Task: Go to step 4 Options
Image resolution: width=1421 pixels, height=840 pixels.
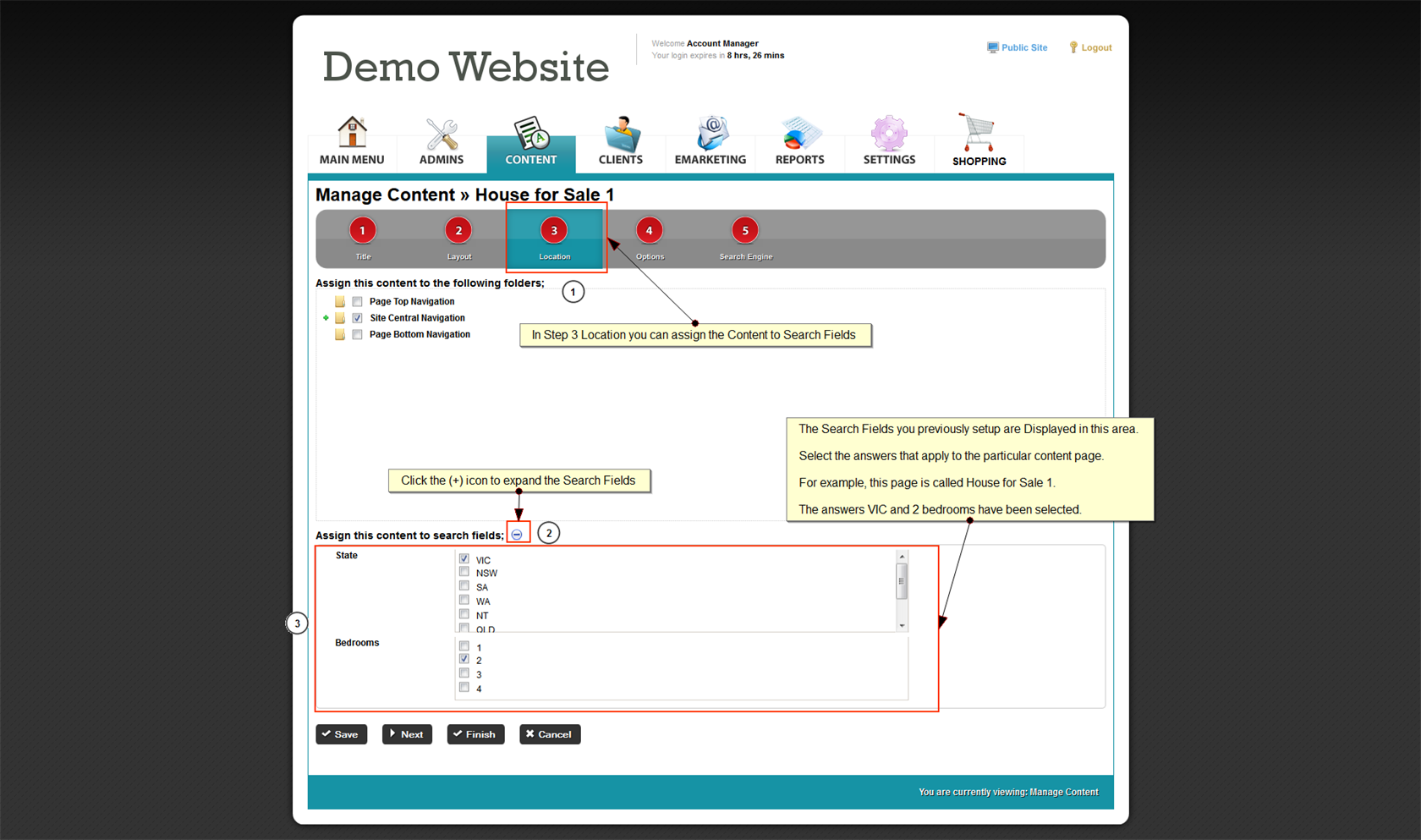Action: point(650,231)
